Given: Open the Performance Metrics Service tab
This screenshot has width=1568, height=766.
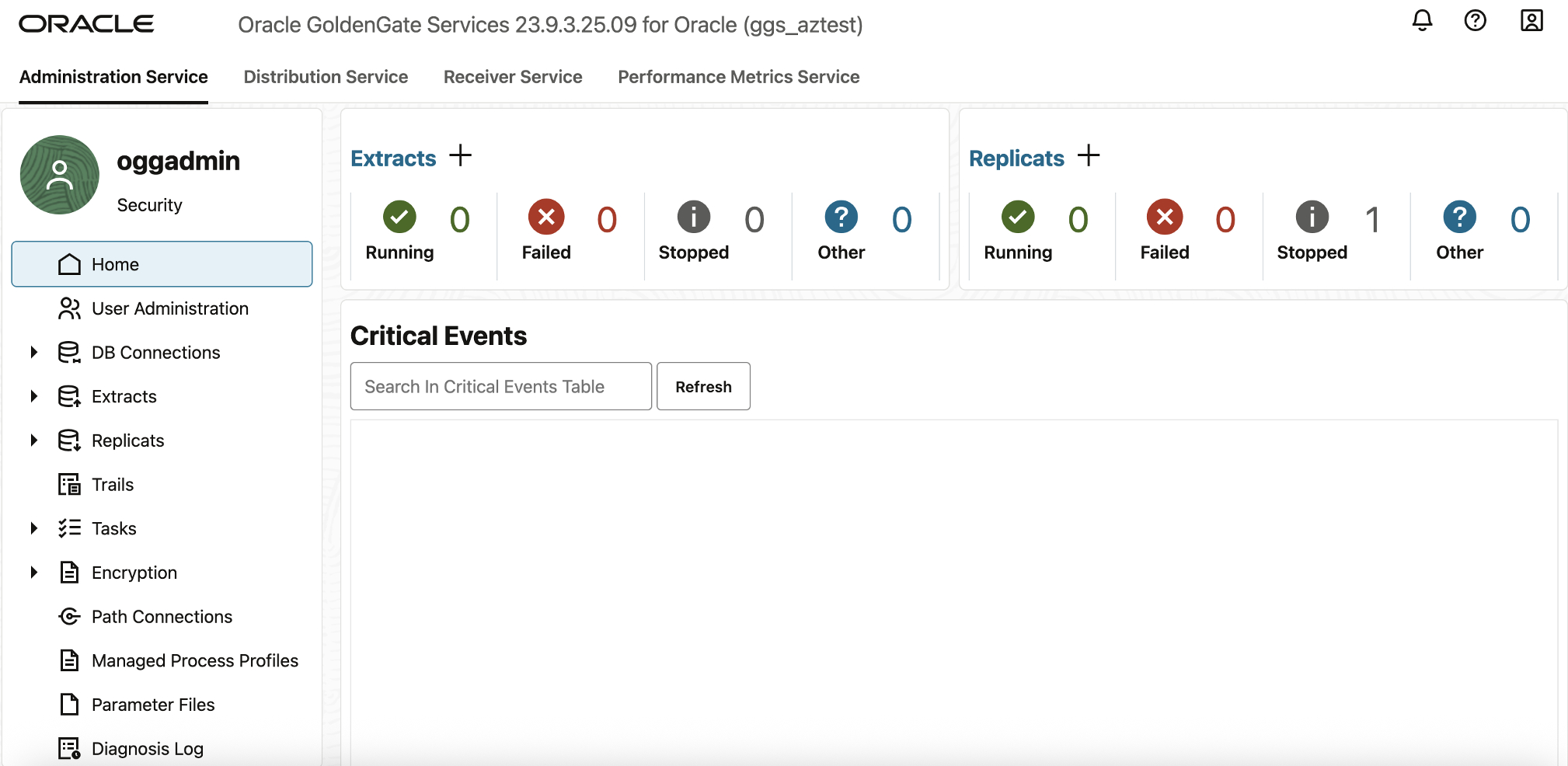Looking at the screenshot, I should point(738,77).
